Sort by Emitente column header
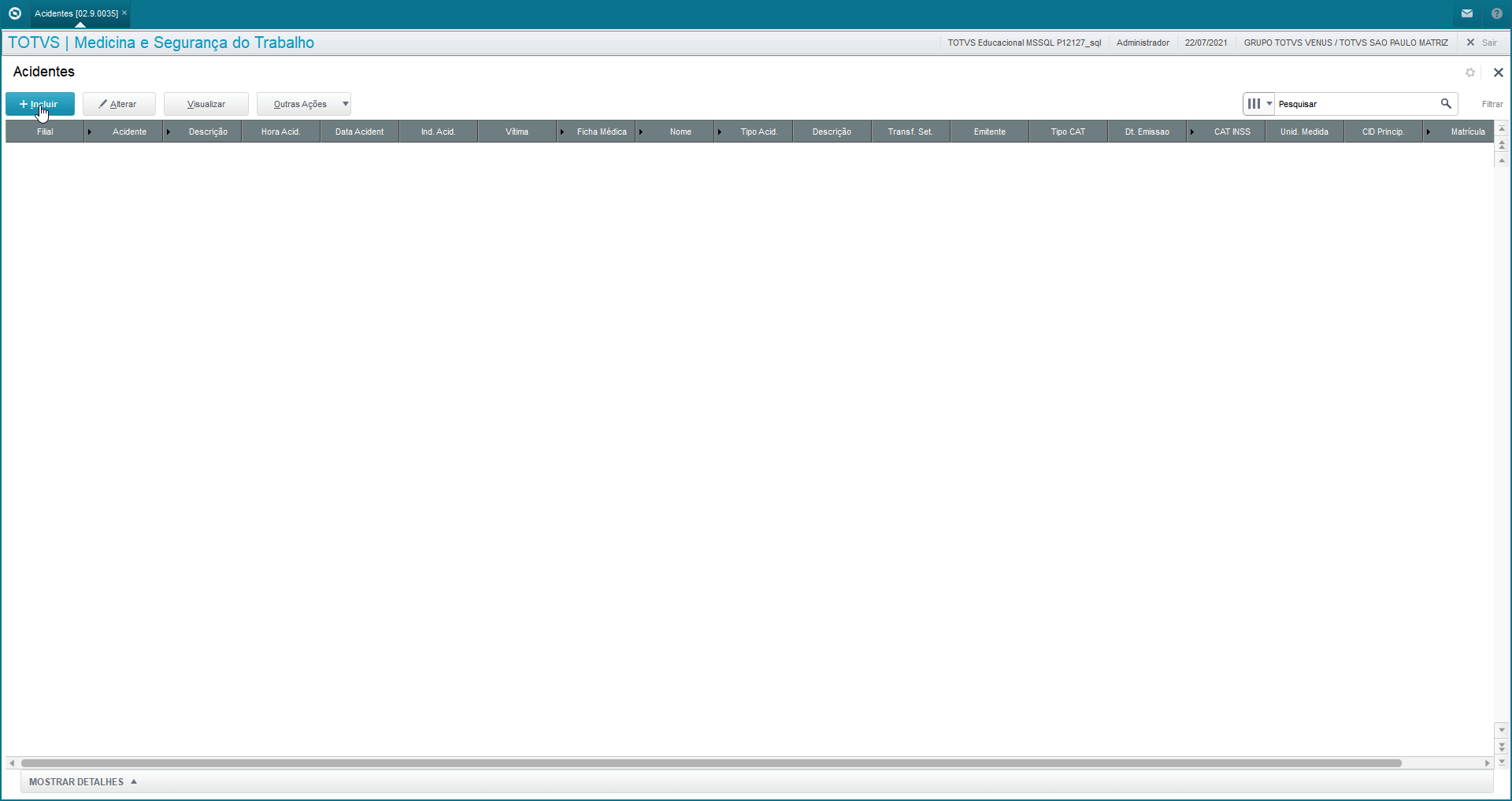The height and width of the screenshot is (801, 1512). 989,132
